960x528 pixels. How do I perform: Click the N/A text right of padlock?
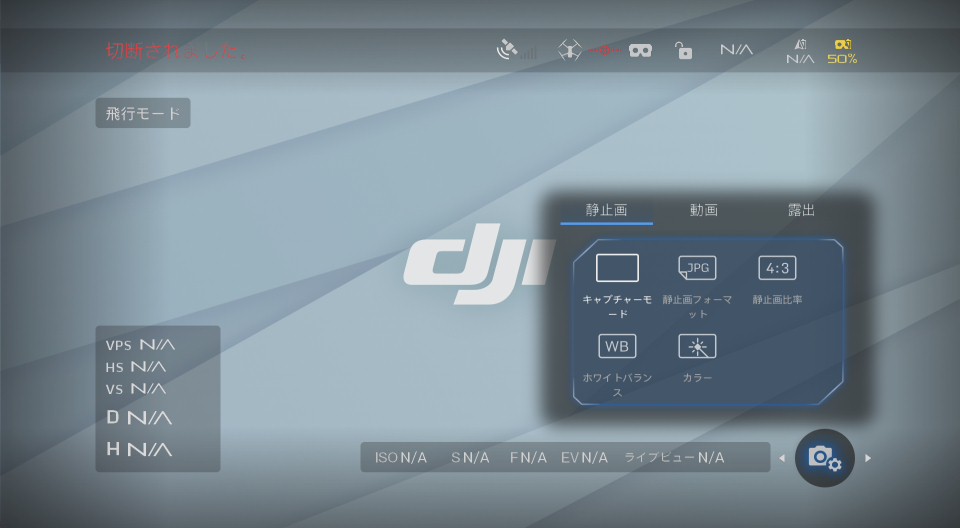pos(737,50)
